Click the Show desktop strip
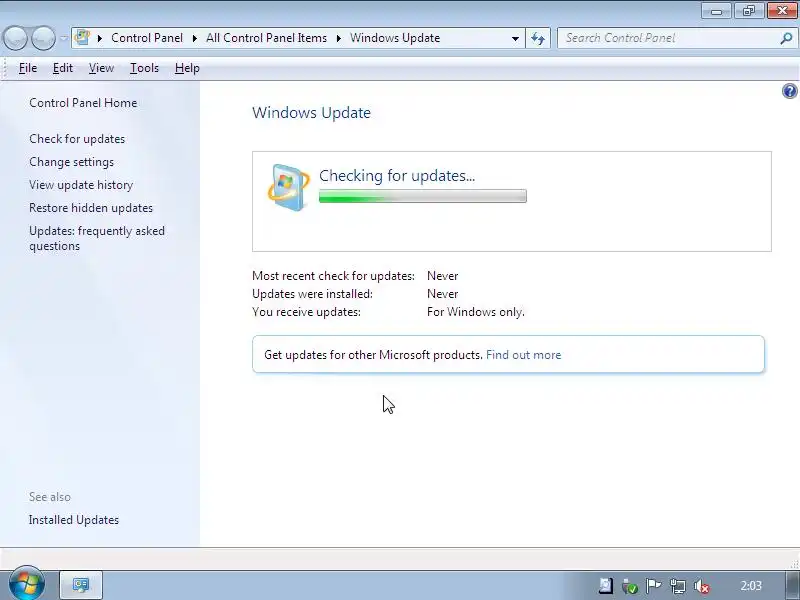The image size is (800, 600). point(793,585)
